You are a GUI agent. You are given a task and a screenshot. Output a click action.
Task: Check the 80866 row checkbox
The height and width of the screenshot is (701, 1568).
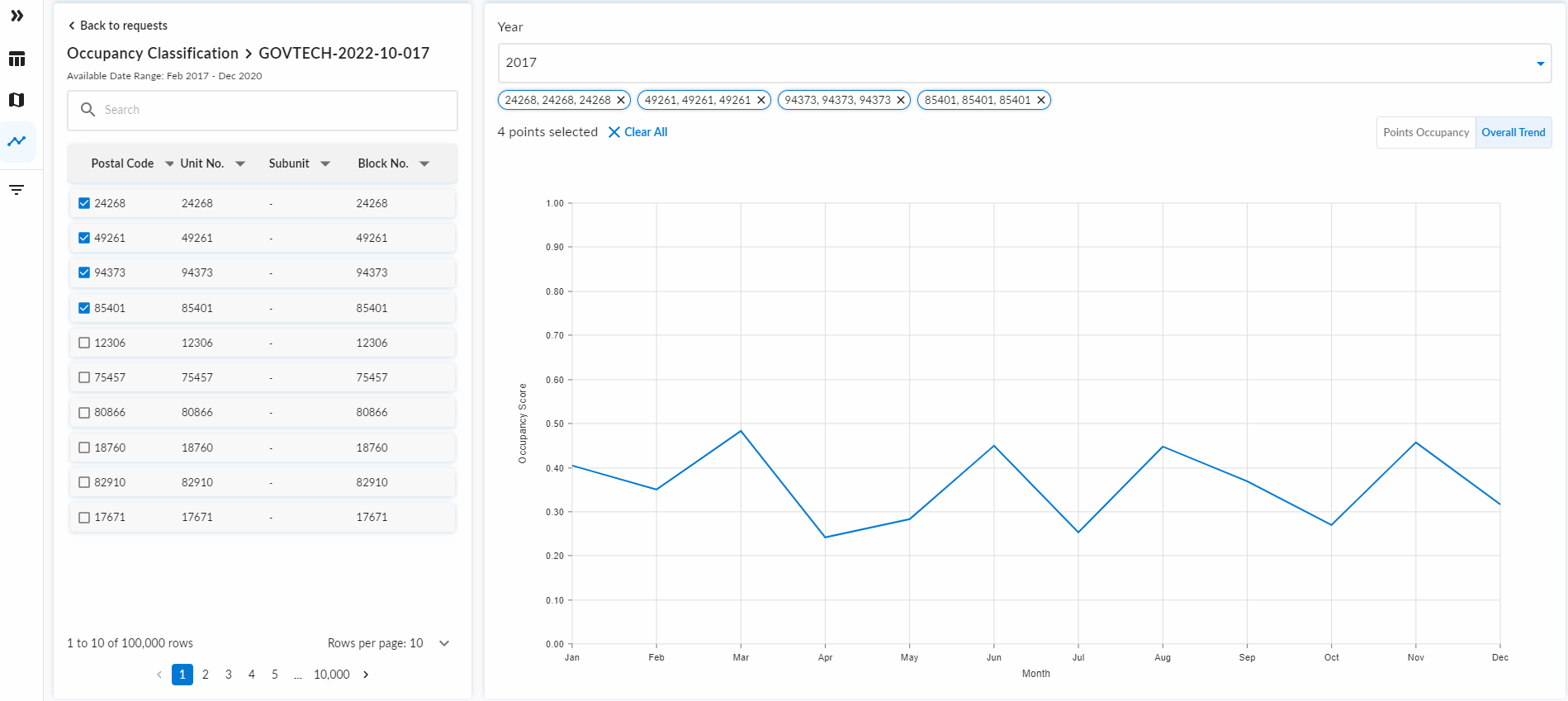pyautogui.click(x=84, y=412)
